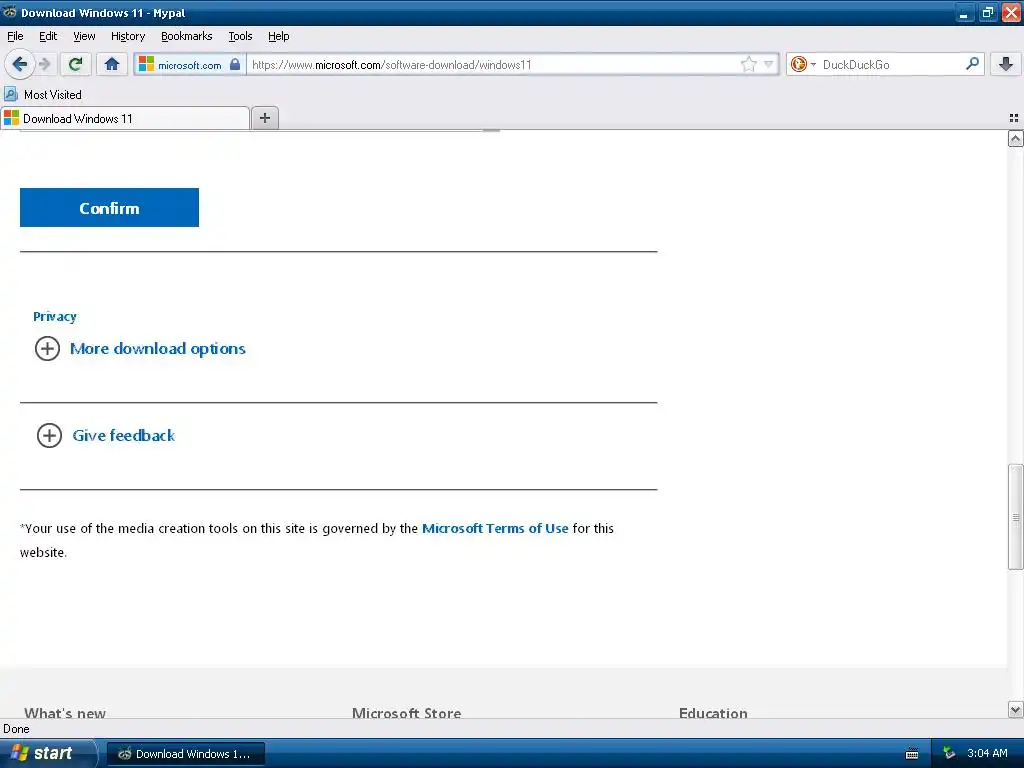Expand Give feedback plus icon
This screenshot has width=1024, height=768.
tap(49, 436)
